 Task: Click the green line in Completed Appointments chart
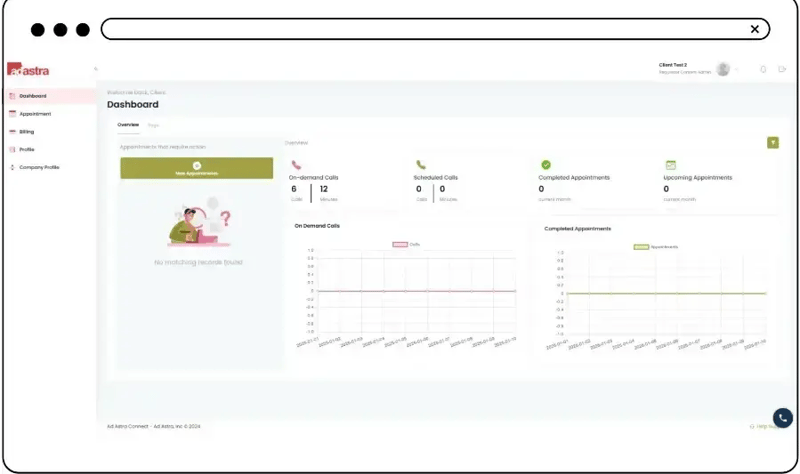[x=666, y=293]
